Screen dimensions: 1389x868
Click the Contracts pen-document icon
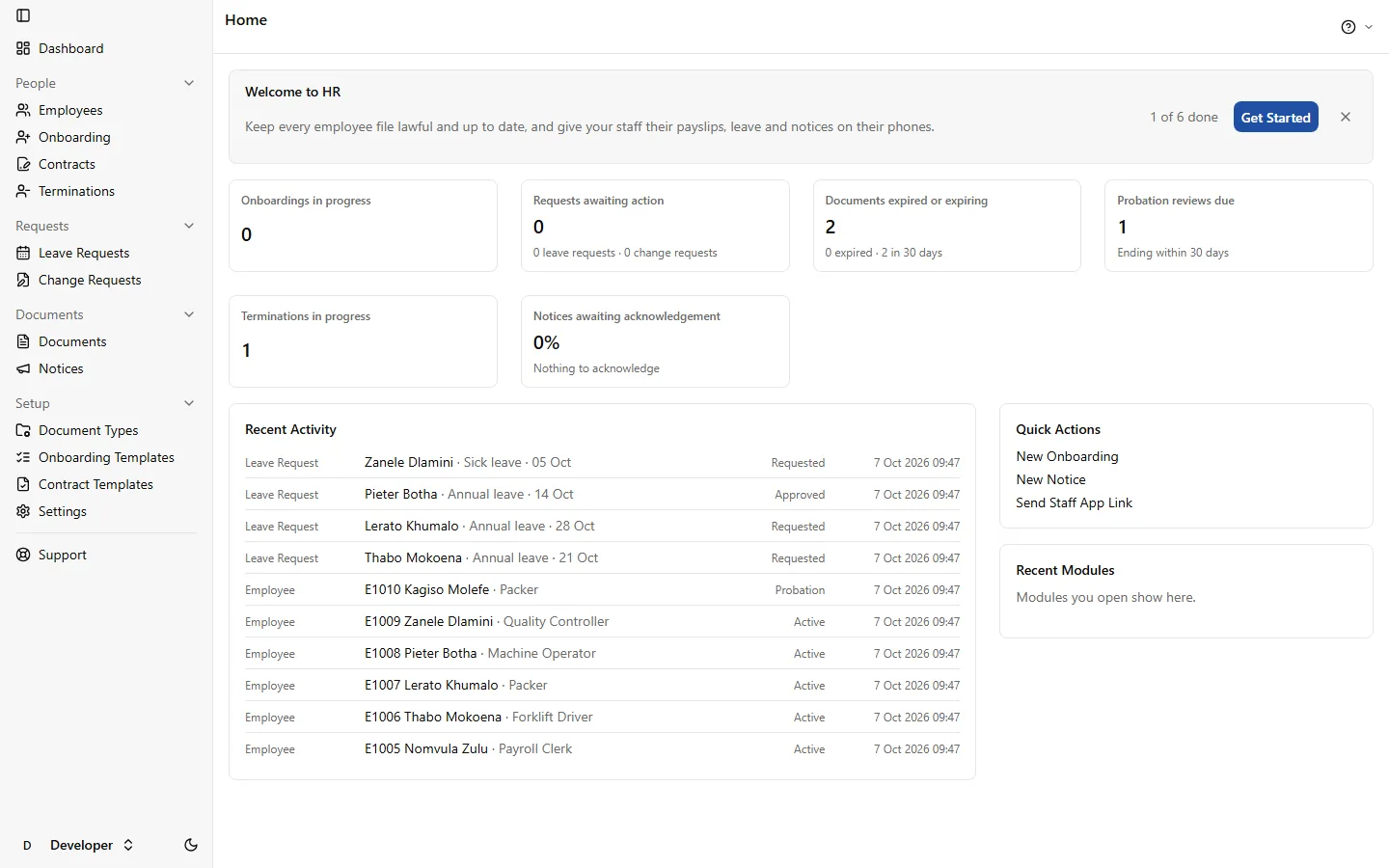pyautogui.click(x=23, y=164)
